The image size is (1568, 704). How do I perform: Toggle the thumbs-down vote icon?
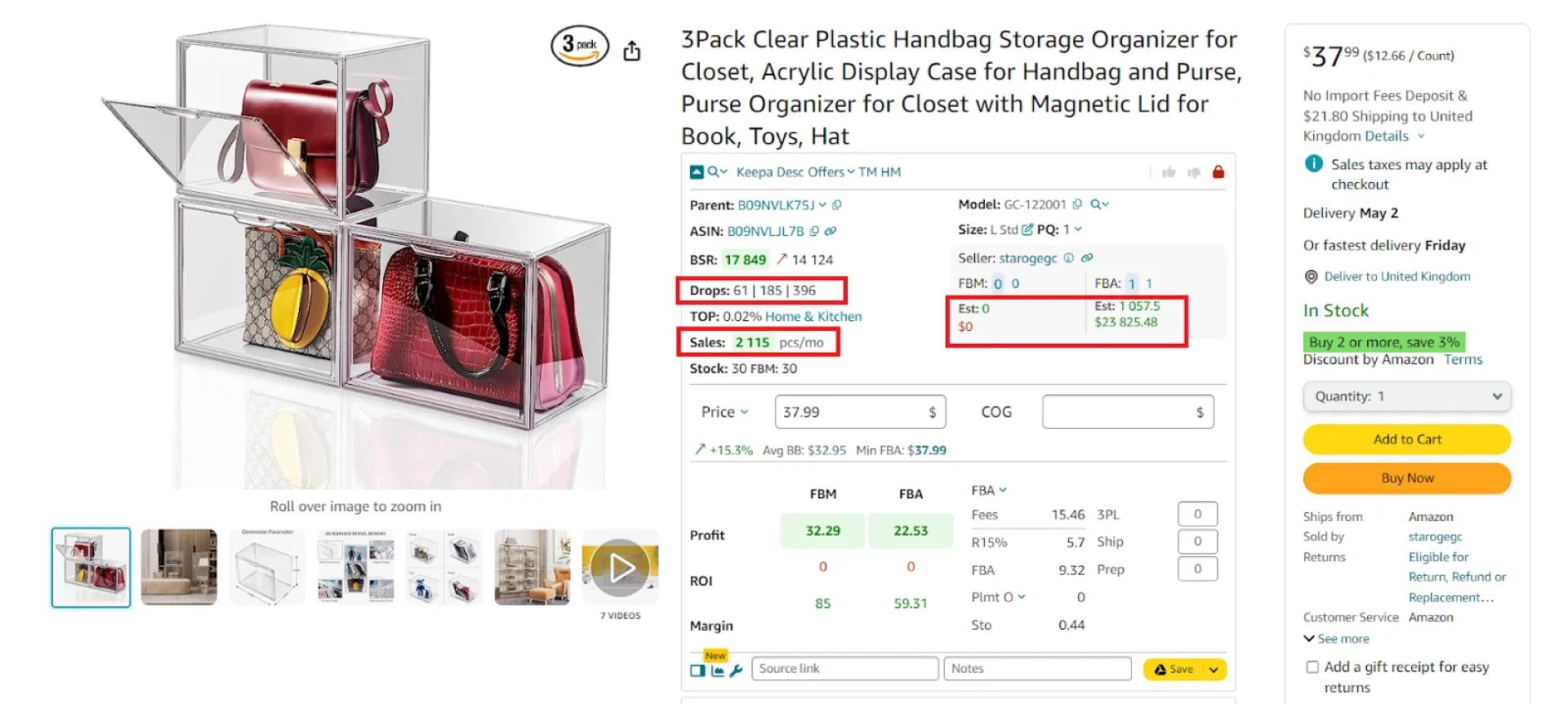tap(1194, 172)
